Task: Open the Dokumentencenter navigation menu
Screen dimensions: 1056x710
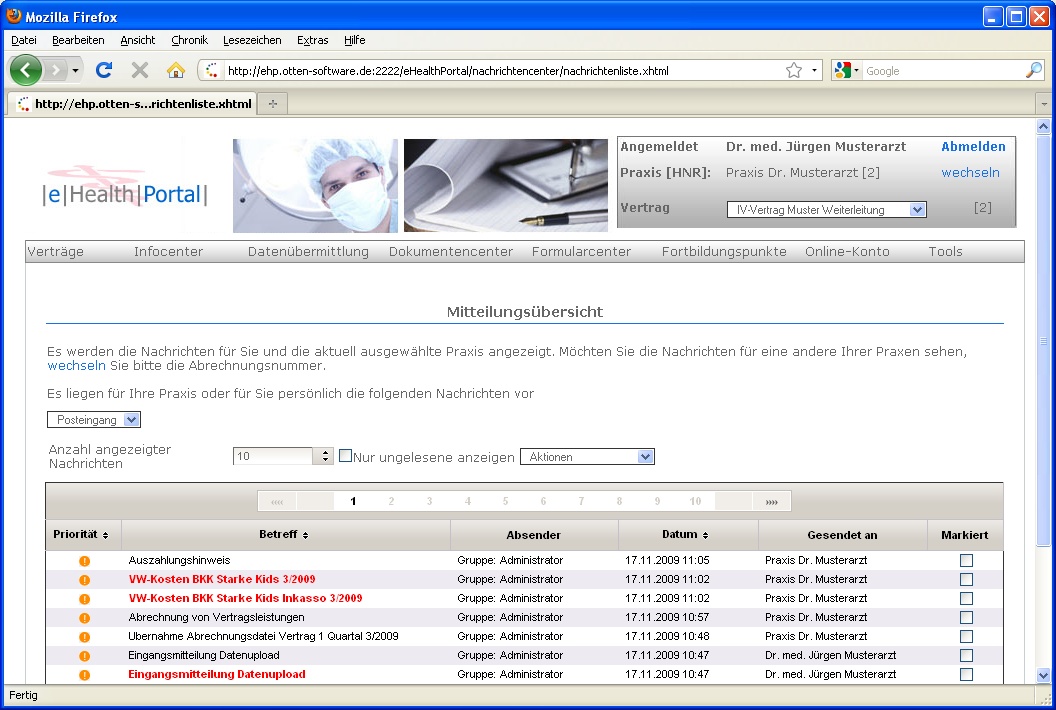Action: [450, 252]
